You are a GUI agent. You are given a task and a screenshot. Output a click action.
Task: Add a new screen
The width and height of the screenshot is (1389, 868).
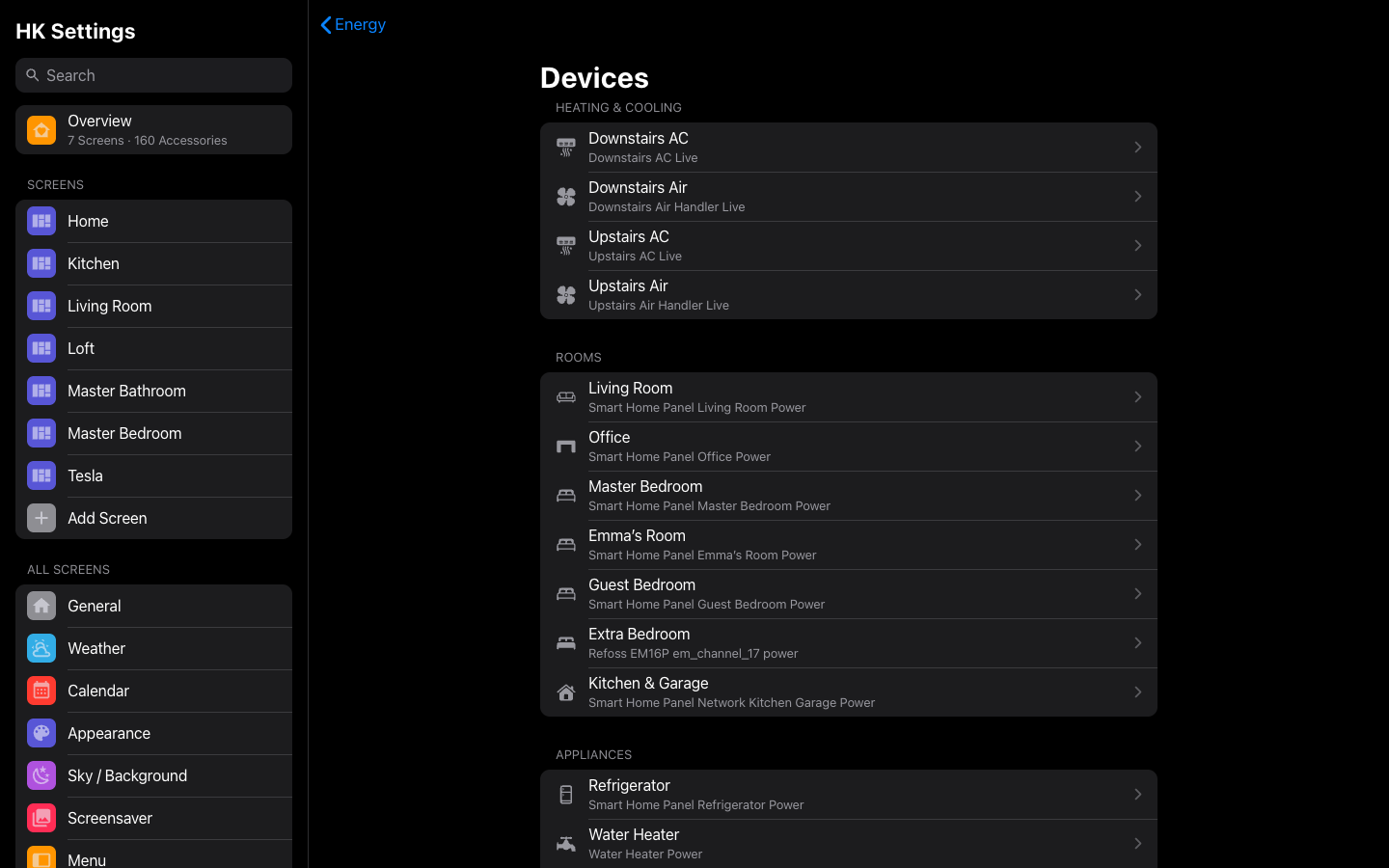154,518
